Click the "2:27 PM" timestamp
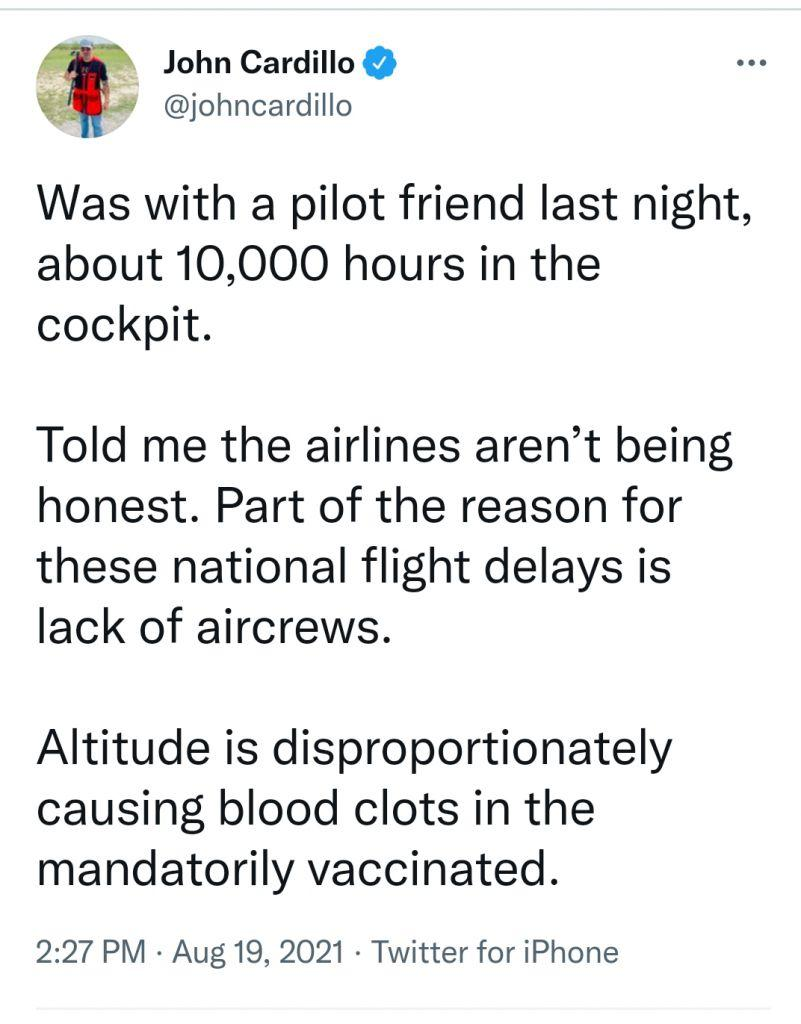This screenshot has width=801, height=1024. (89, 952)
